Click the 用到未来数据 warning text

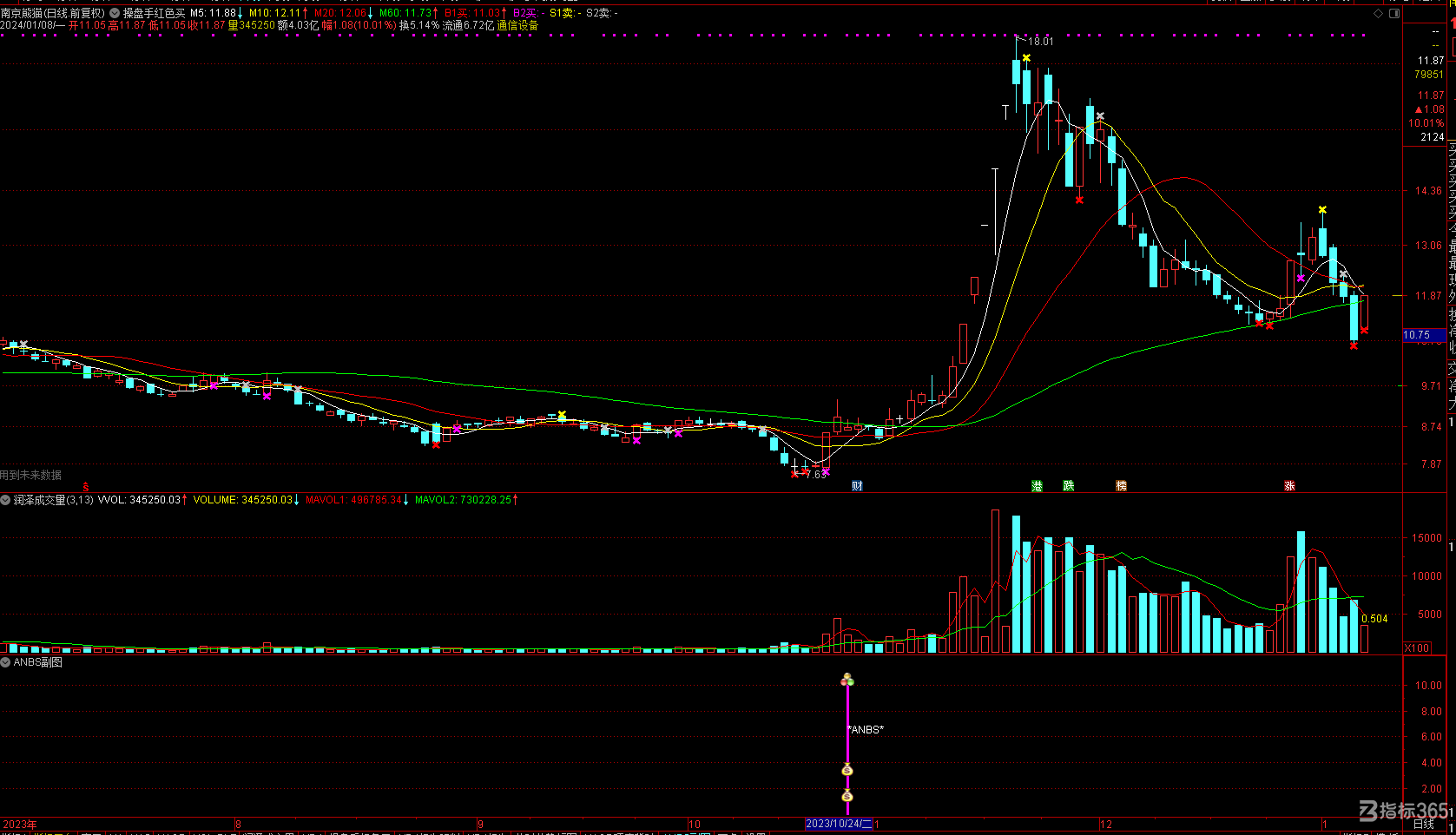[x=31, y=475]
